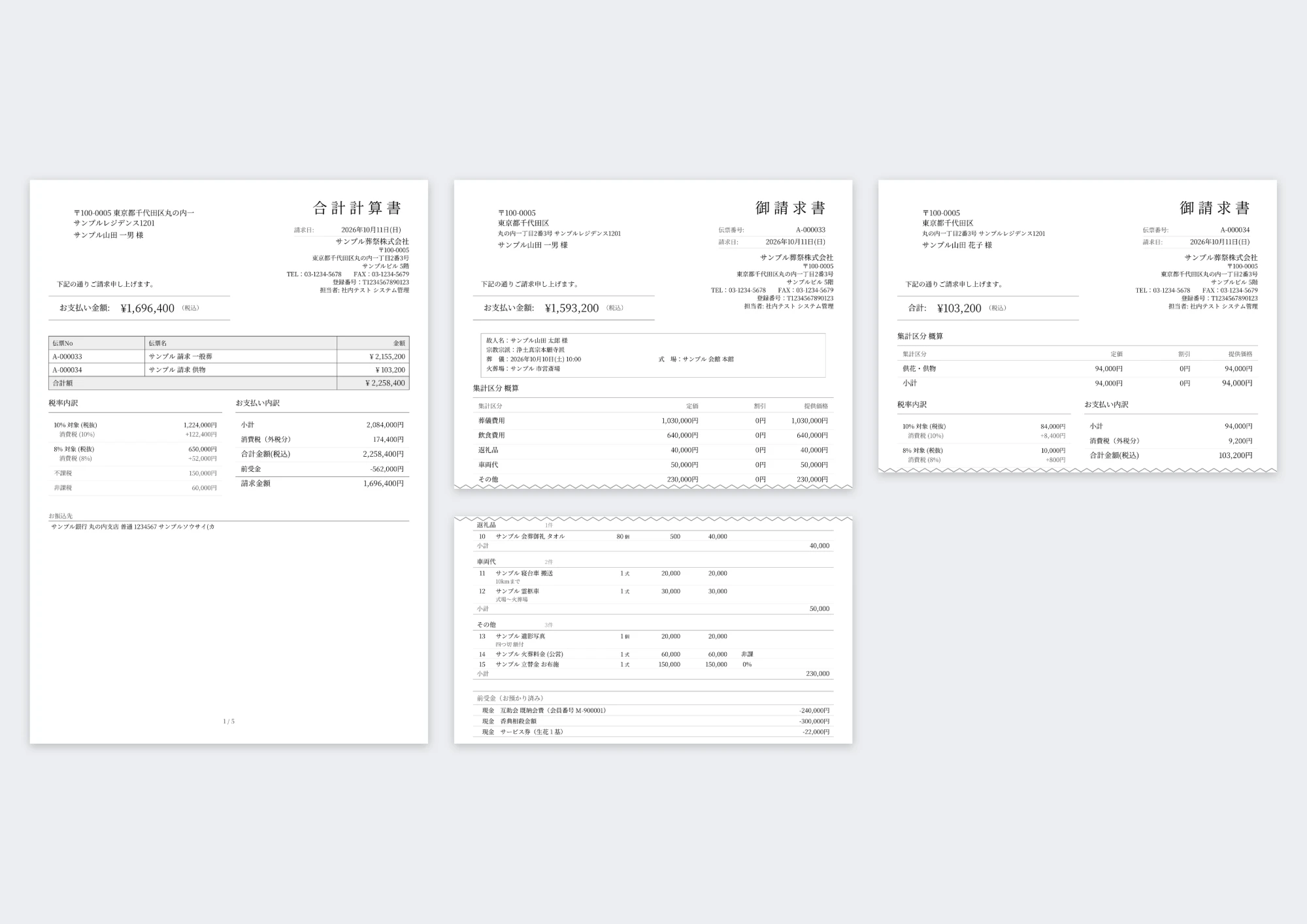The height and width of the screenshot is (924, 1307).
Task: Select the +8,400円 tax value
Action: (x=1053, y=436)
